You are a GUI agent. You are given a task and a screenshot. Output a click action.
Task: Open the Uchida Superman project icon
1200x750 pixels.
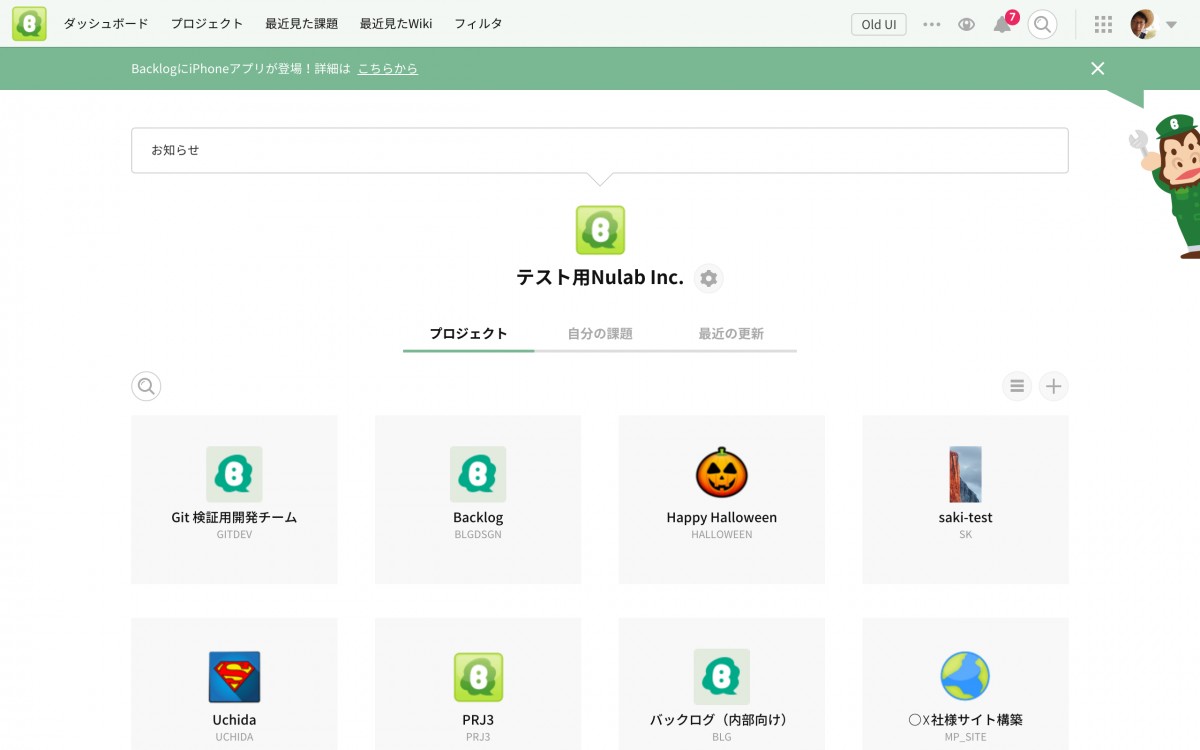235,677
